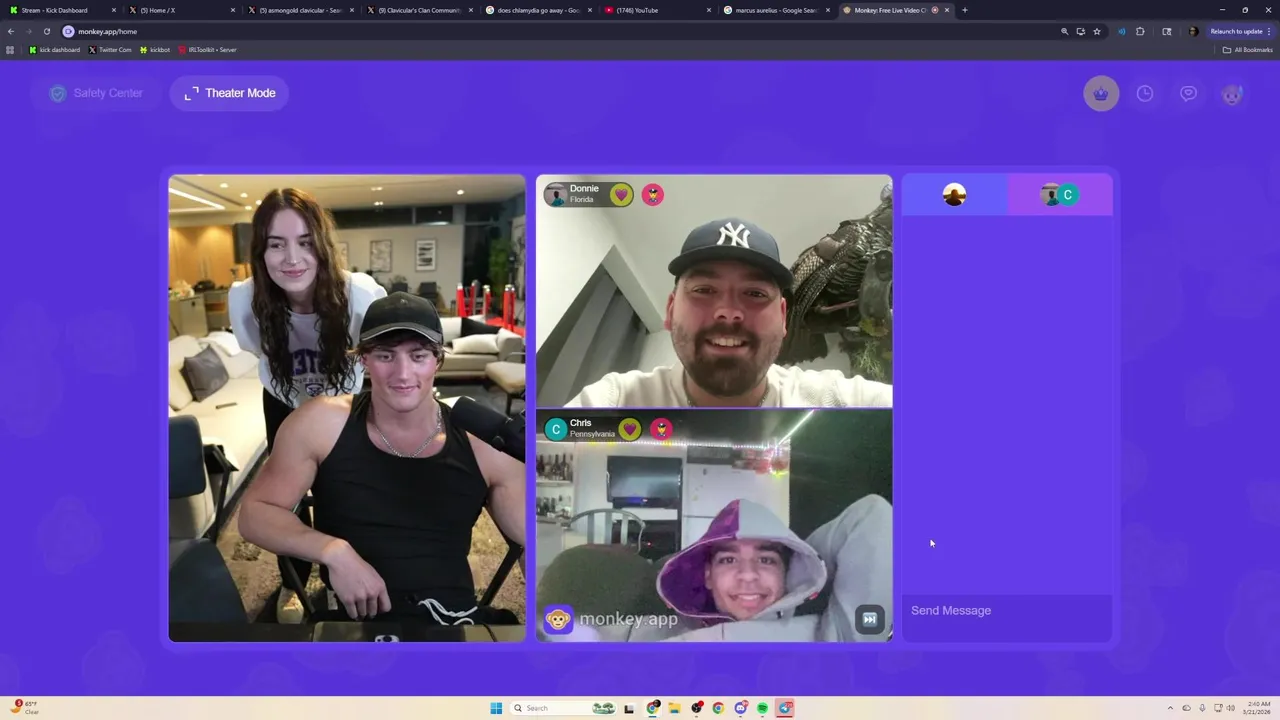The width and height of the screenshot is (1280, 720).
Task: Reload the monkey.app page
Action: tap(46, 31)
